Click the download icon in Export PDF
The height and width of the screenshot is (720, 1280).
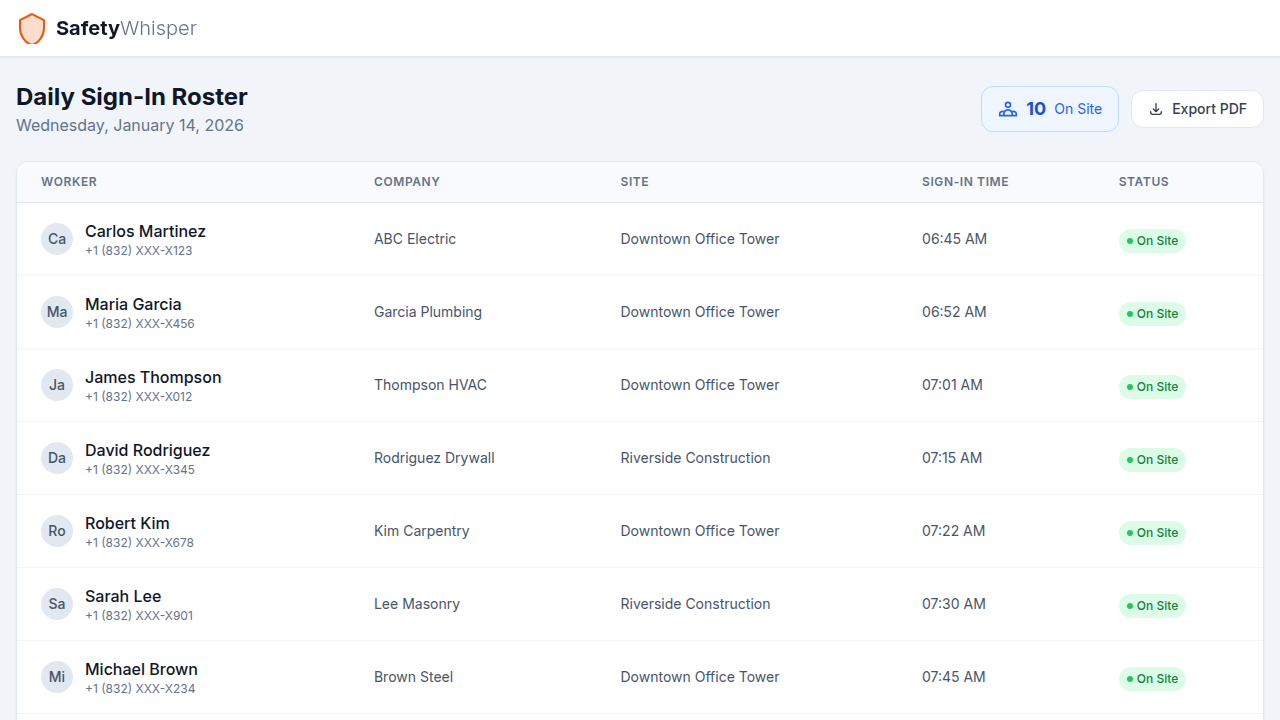coord(1156,109)
